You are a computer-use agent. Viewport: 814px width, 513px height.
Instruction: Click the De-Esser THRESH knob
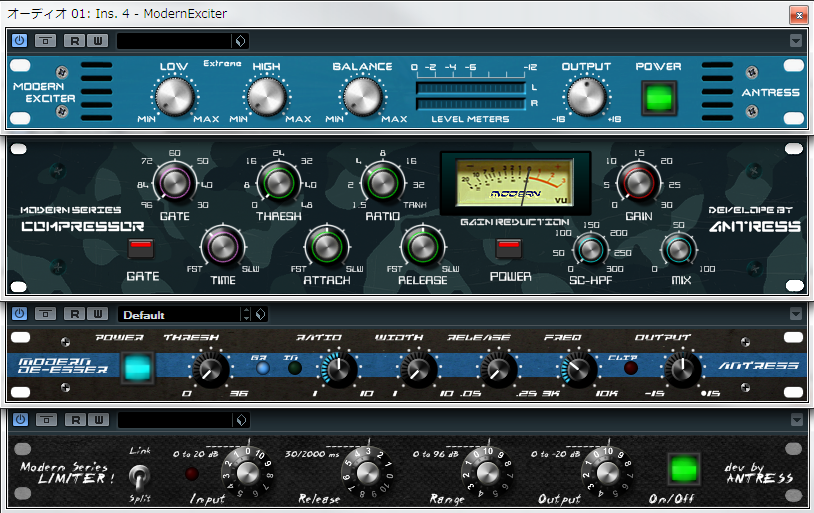point(211,369)
